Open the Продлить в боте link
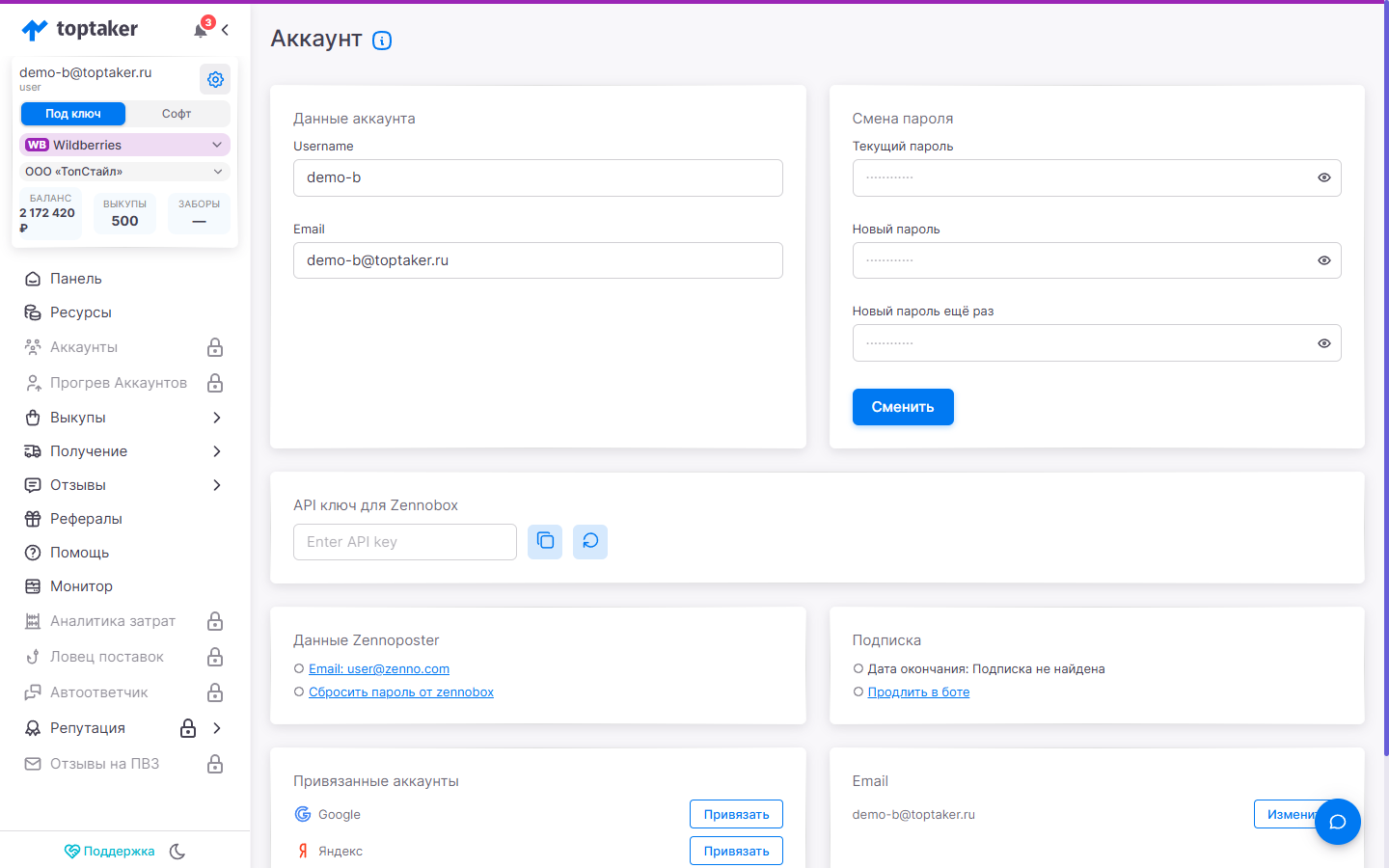1389x868 pixels. (x=918, y=692)
